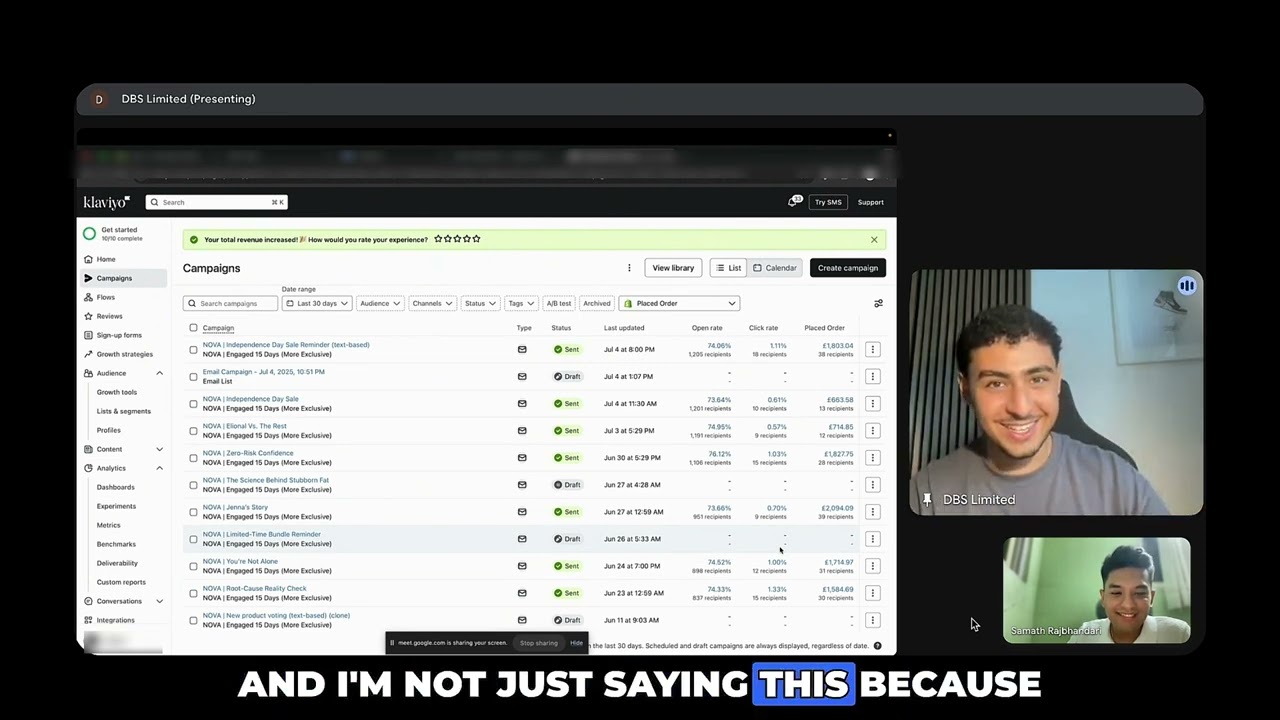Open row menu for Science Behind Stubborn Fat

coord(872,484)
